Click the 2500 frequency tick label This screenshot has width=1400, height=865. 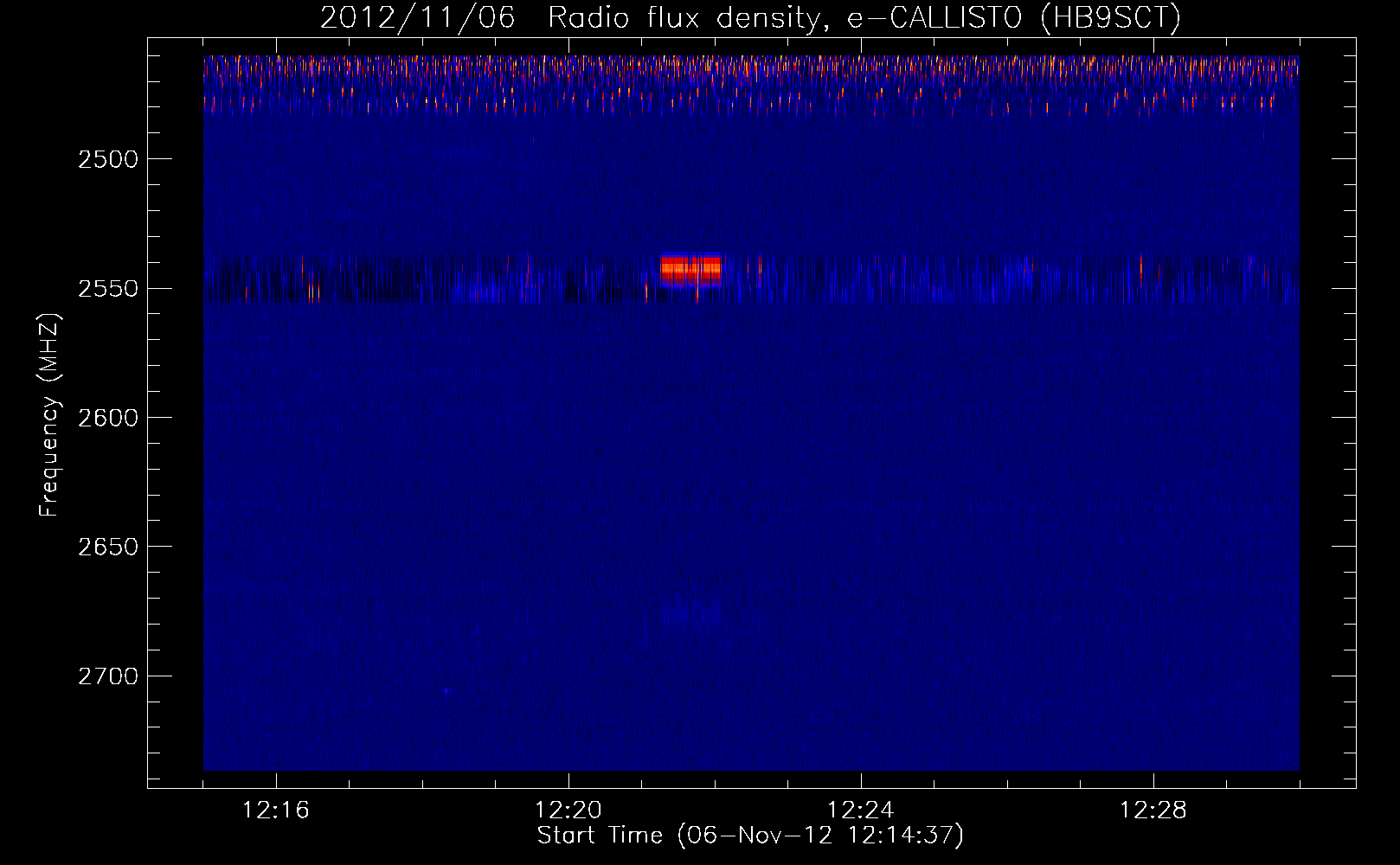pyautogui.click(x=108, y=159)
